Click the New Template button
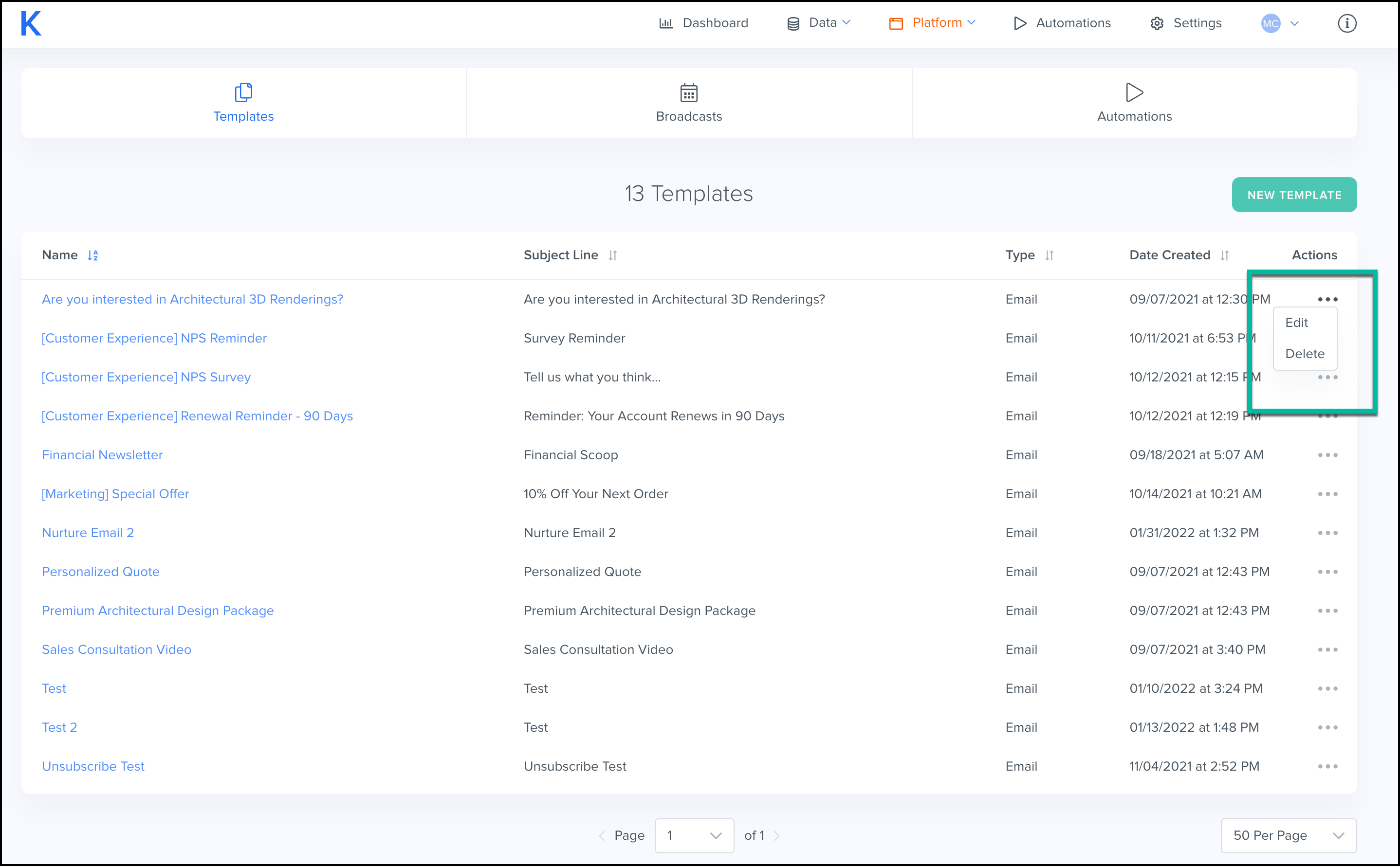This screenshot has width=1400, height=866. (x=1293, y=195)
